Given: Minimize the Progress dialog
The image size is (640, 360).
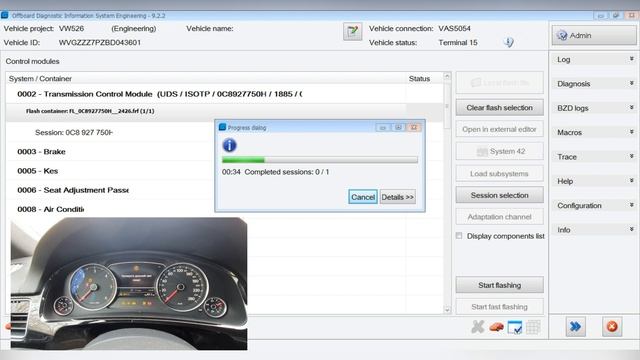Looking at the screenshot, I should [383, 128].
